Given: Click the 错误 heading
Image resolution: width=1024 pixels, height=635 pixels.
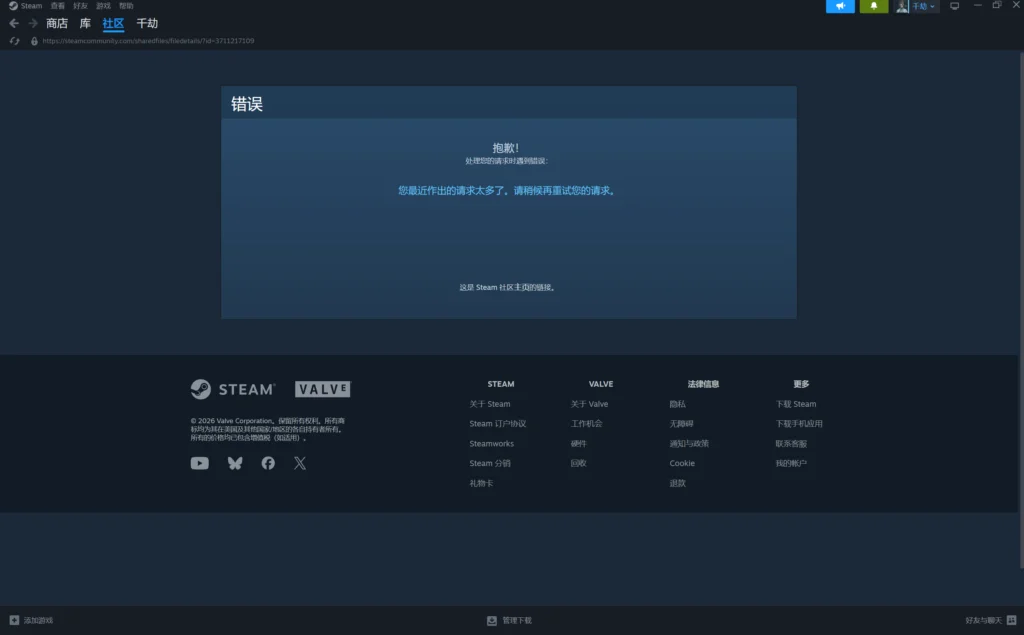Looking at the screenshot, I should click(x=247, y=104).
